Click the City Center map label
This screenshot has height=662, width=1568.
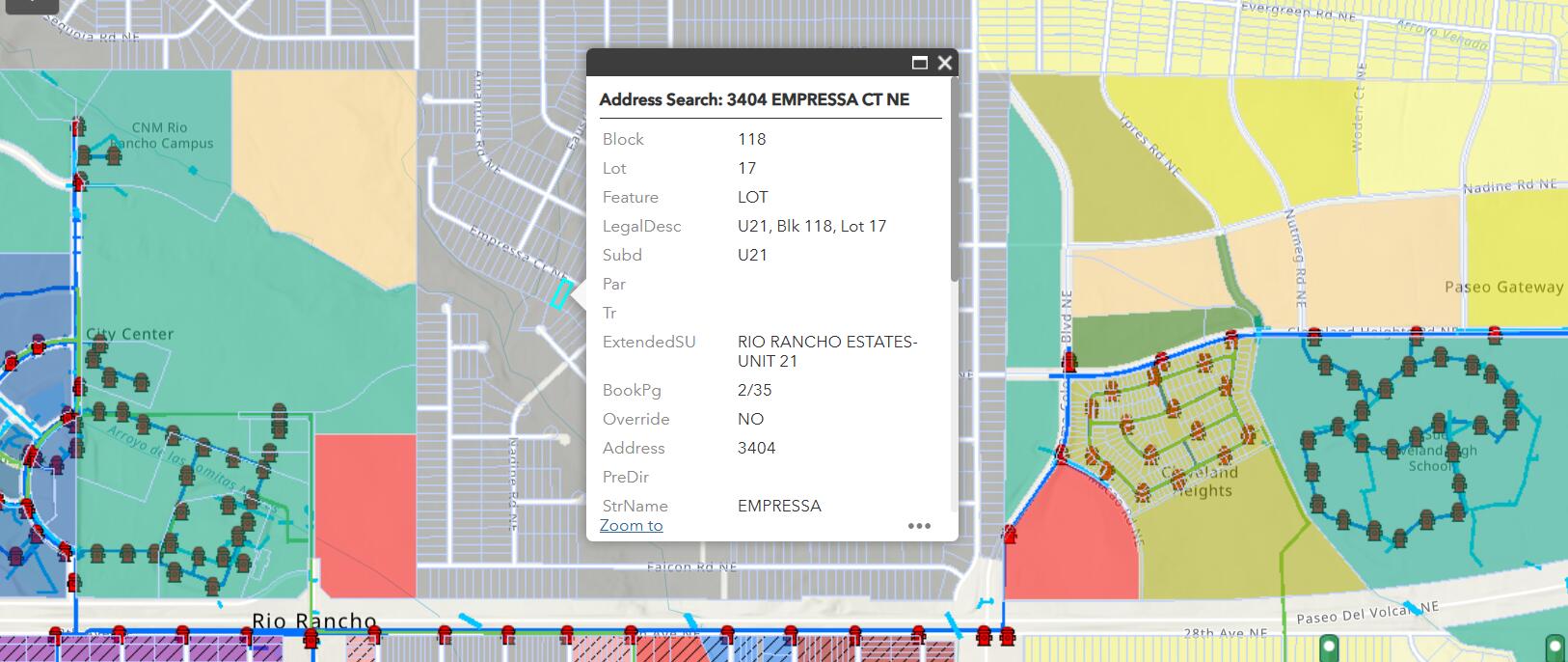click(x=130, y=335)
